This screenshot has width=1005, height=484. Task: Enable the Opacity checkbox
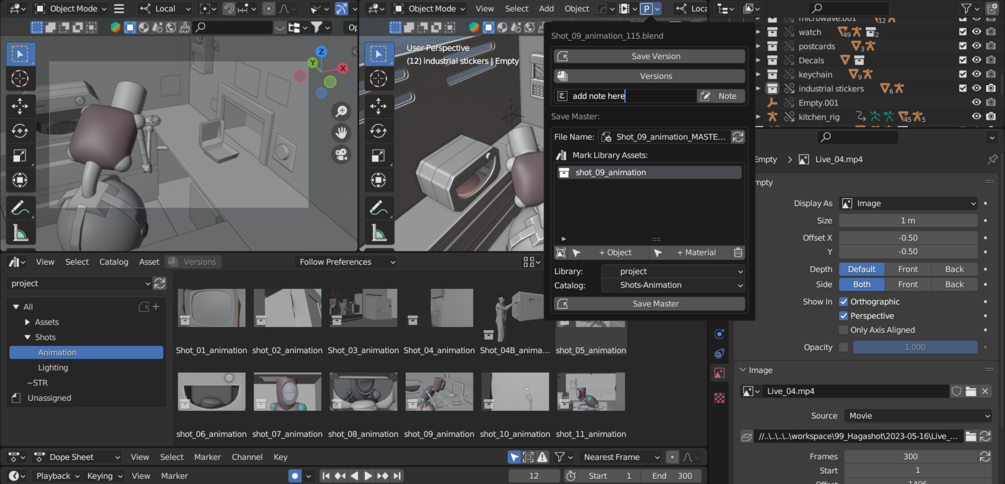click(x=843, y=347)
